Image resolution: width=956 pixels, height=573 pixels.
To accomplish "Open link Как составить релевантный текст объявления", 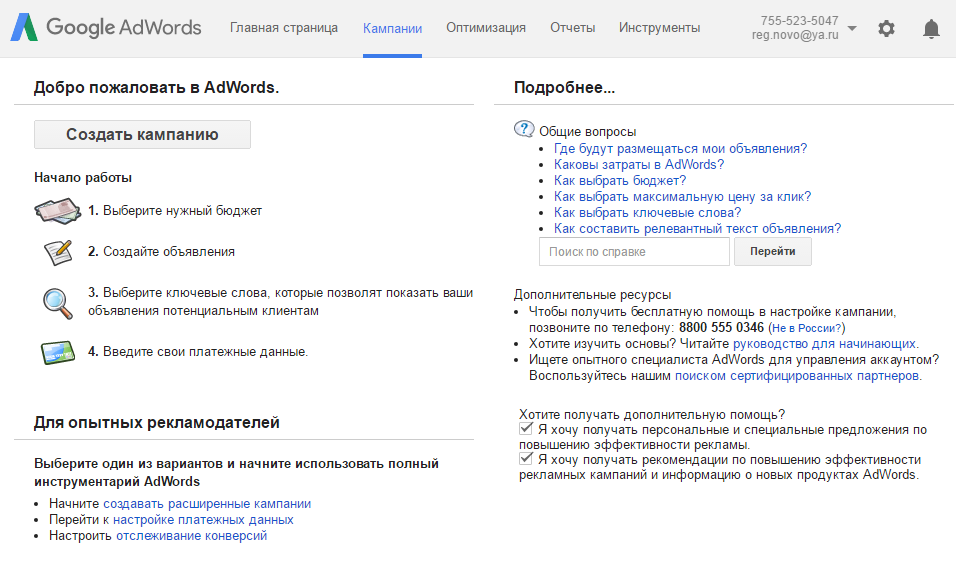I will [697, 229].
